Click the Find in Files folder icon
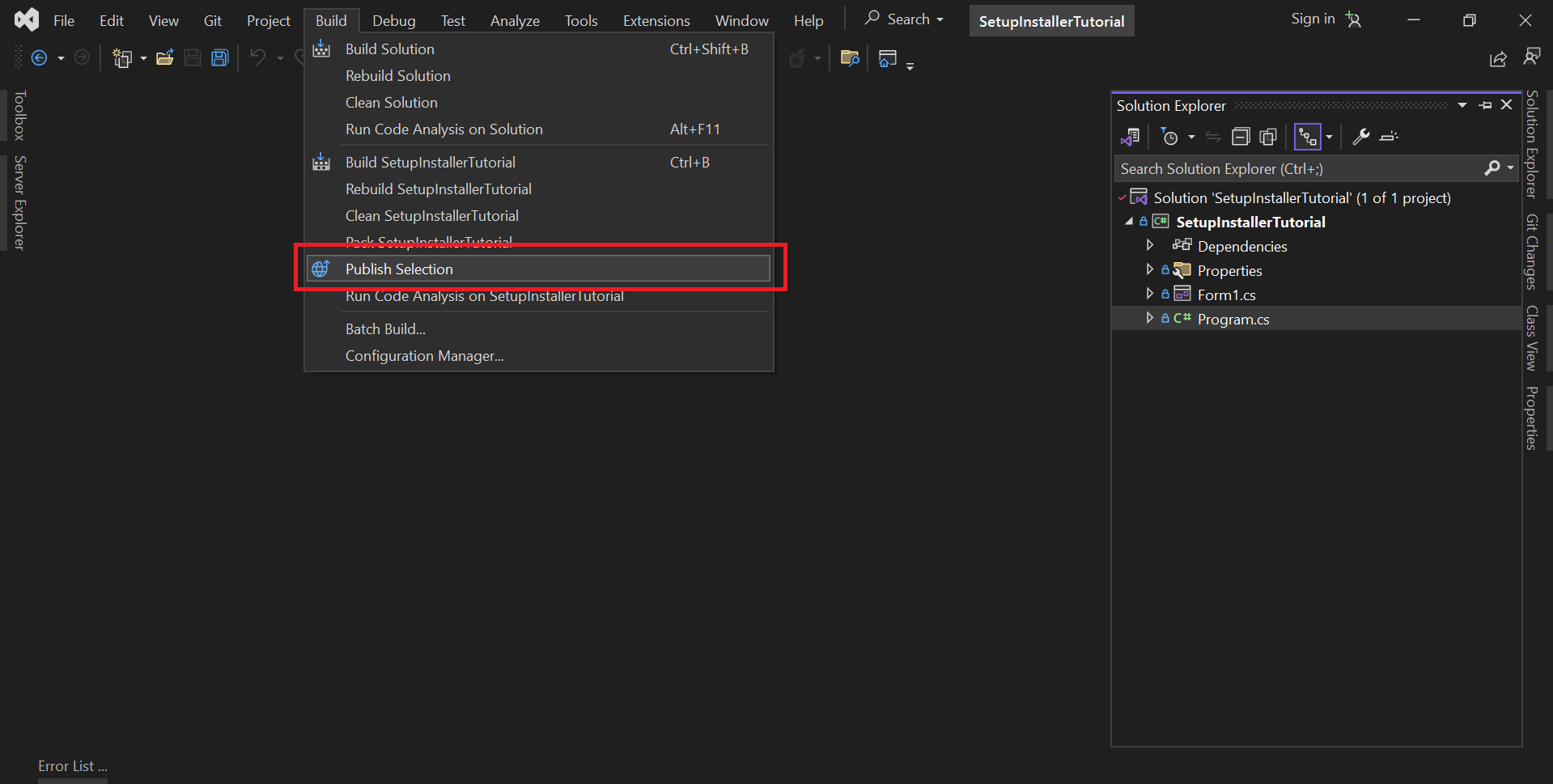 point(849,57)
